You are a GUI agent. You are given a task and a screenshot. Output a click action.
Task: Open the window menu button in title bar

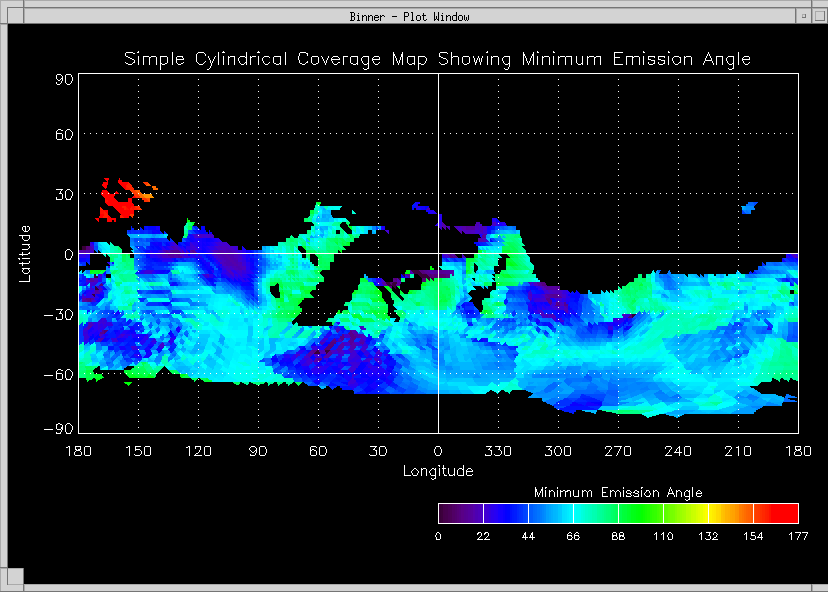click(x=13, y=16)
